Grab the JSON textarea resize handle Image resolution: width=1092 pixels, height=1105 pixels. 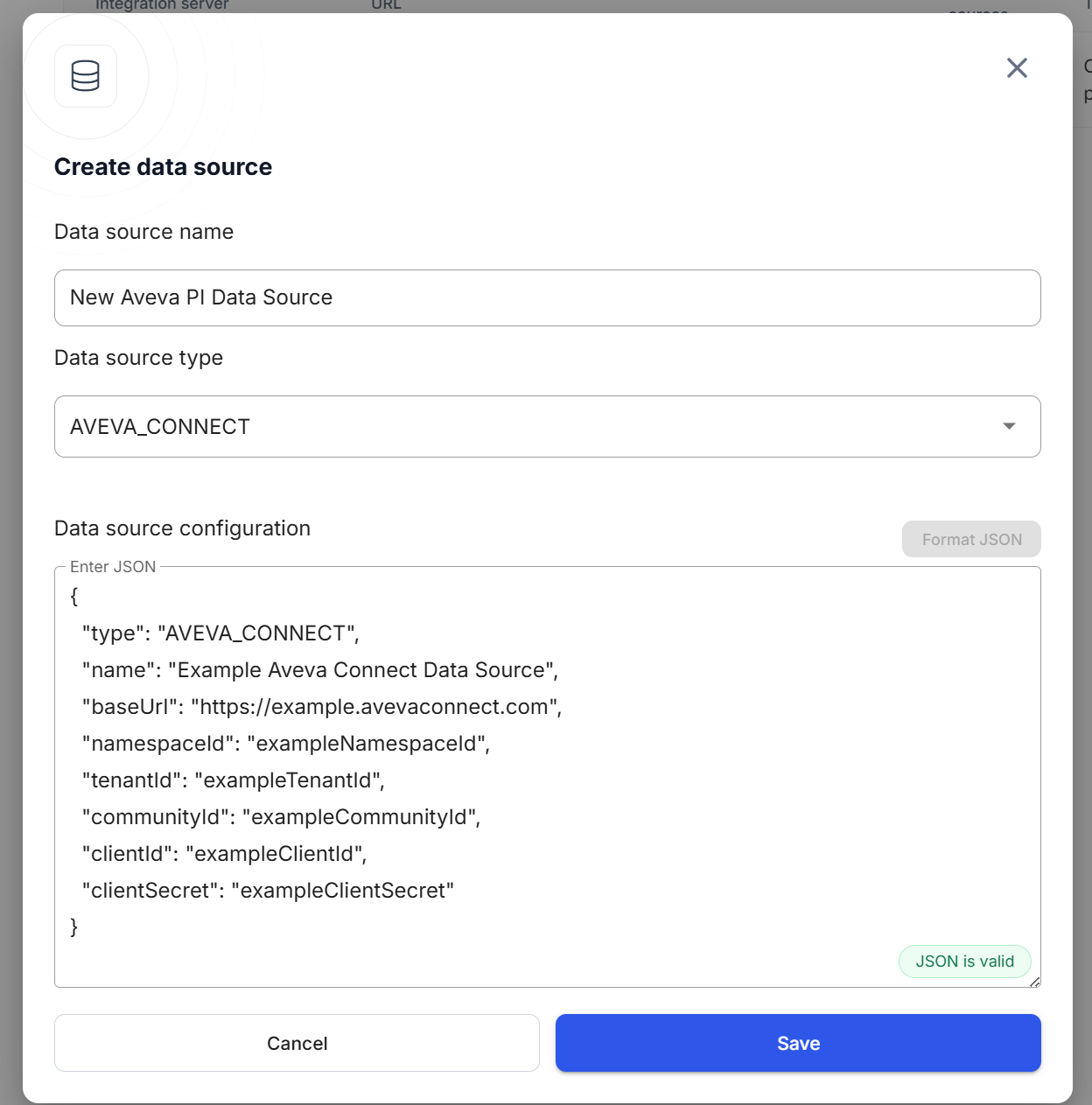click(x=1035, y=982)
